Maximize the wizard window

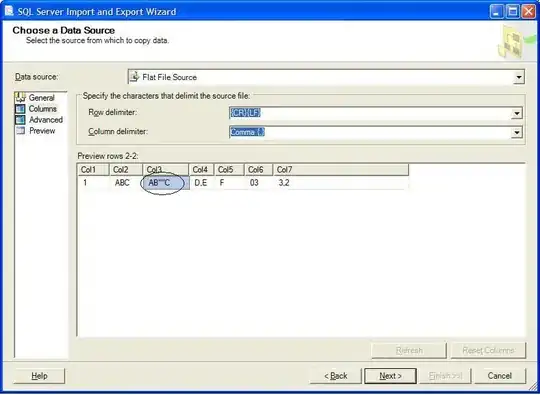513,12
